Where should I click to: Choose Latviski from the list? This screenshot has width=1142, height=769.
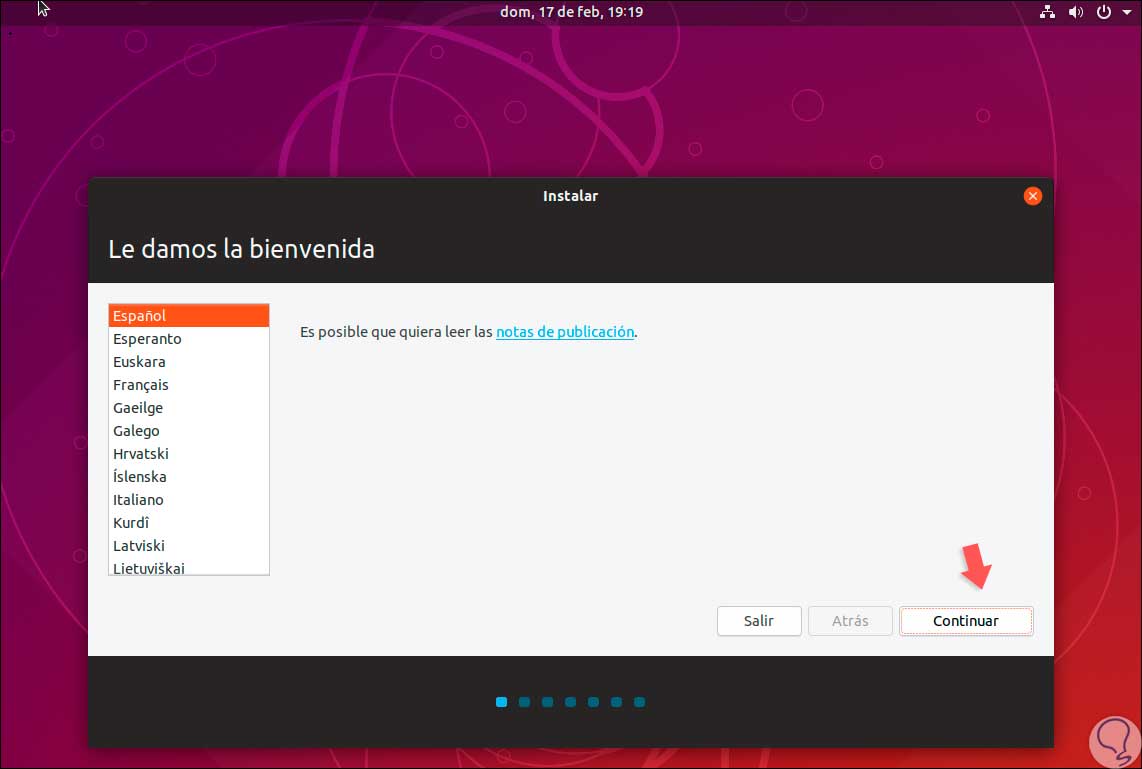click(x=189, y=545)
